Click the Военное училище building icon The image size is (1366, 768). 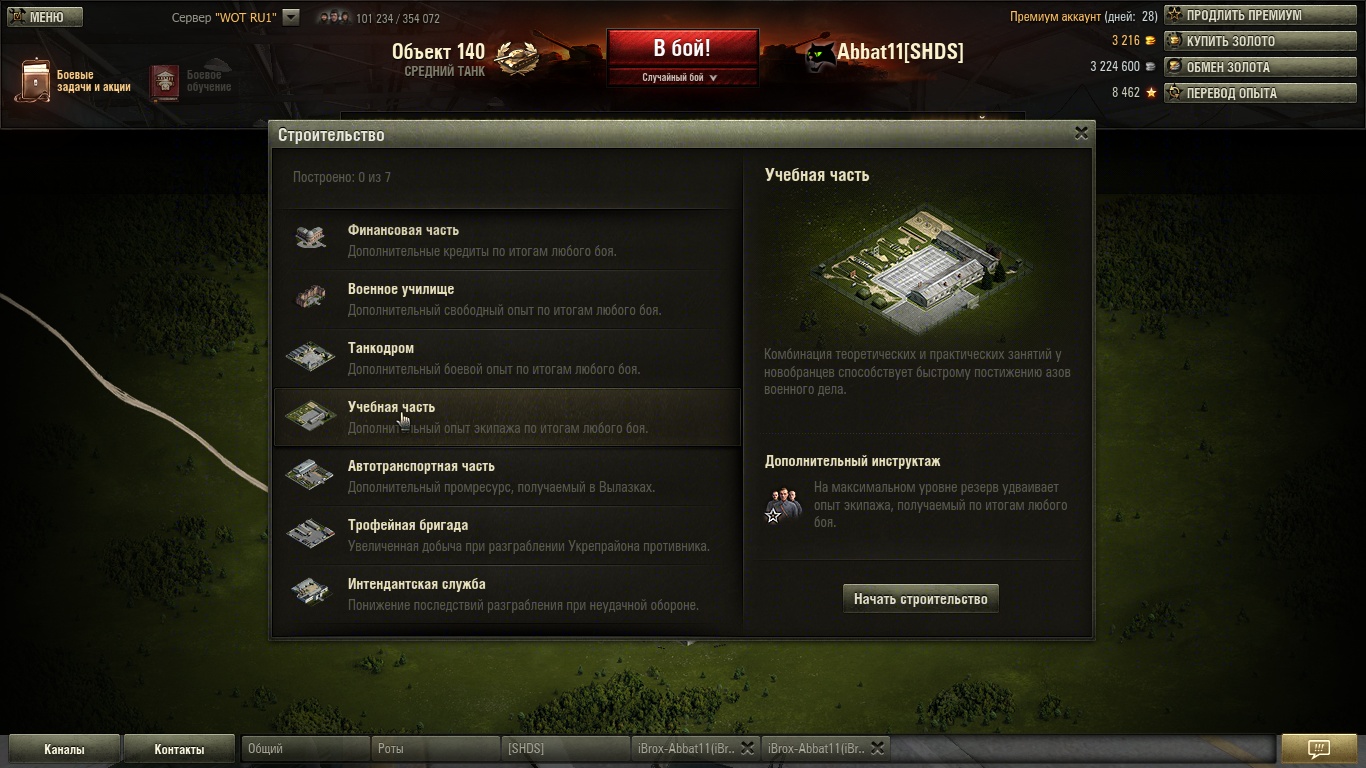311,297
